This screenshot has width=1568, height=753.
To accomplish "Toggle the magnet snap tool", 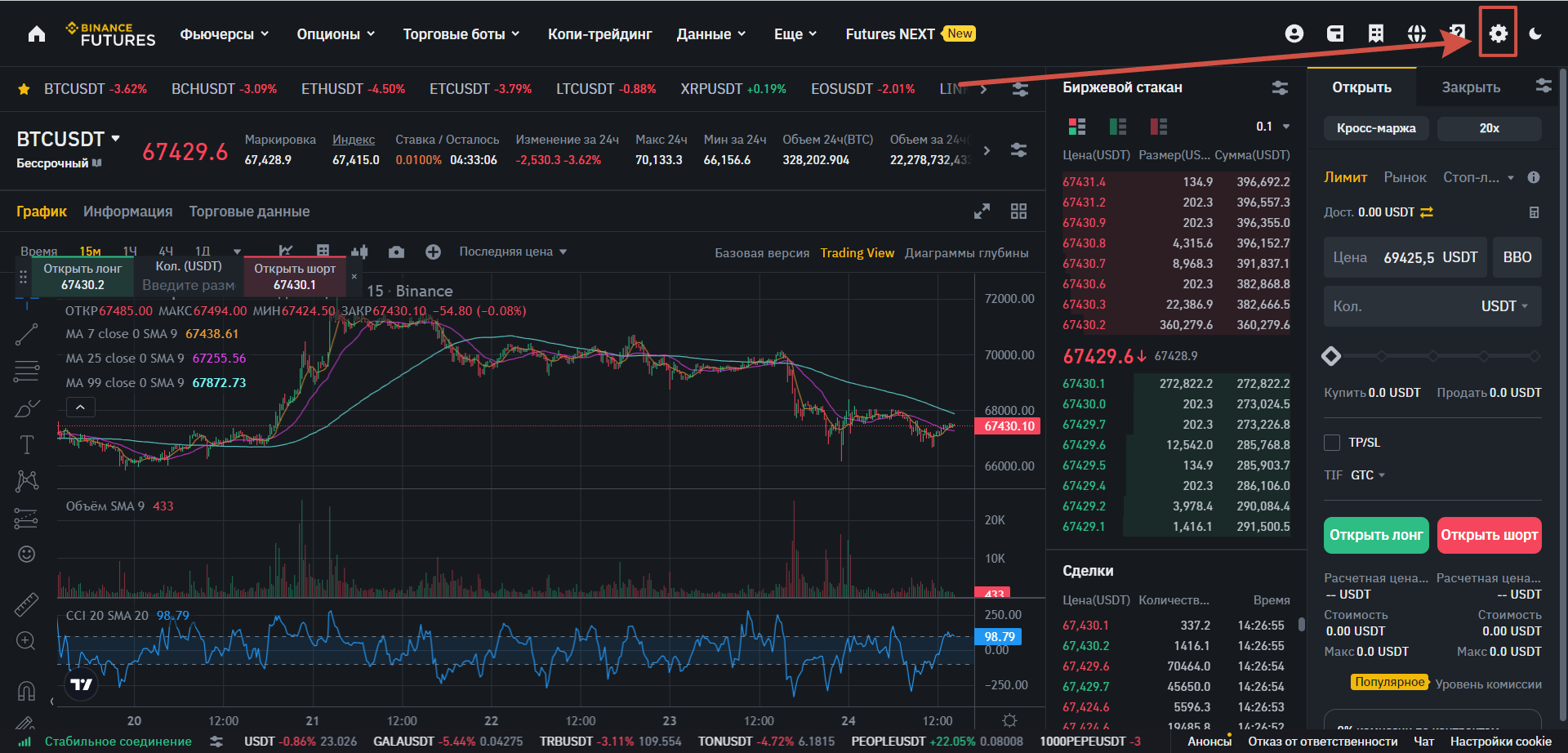I will [26, 691].
